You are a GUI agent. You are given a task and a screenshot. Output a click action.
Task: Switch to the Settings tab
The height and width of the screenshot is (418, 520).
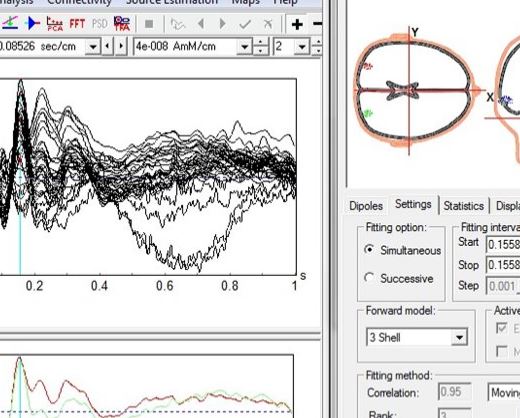point(413,204)
